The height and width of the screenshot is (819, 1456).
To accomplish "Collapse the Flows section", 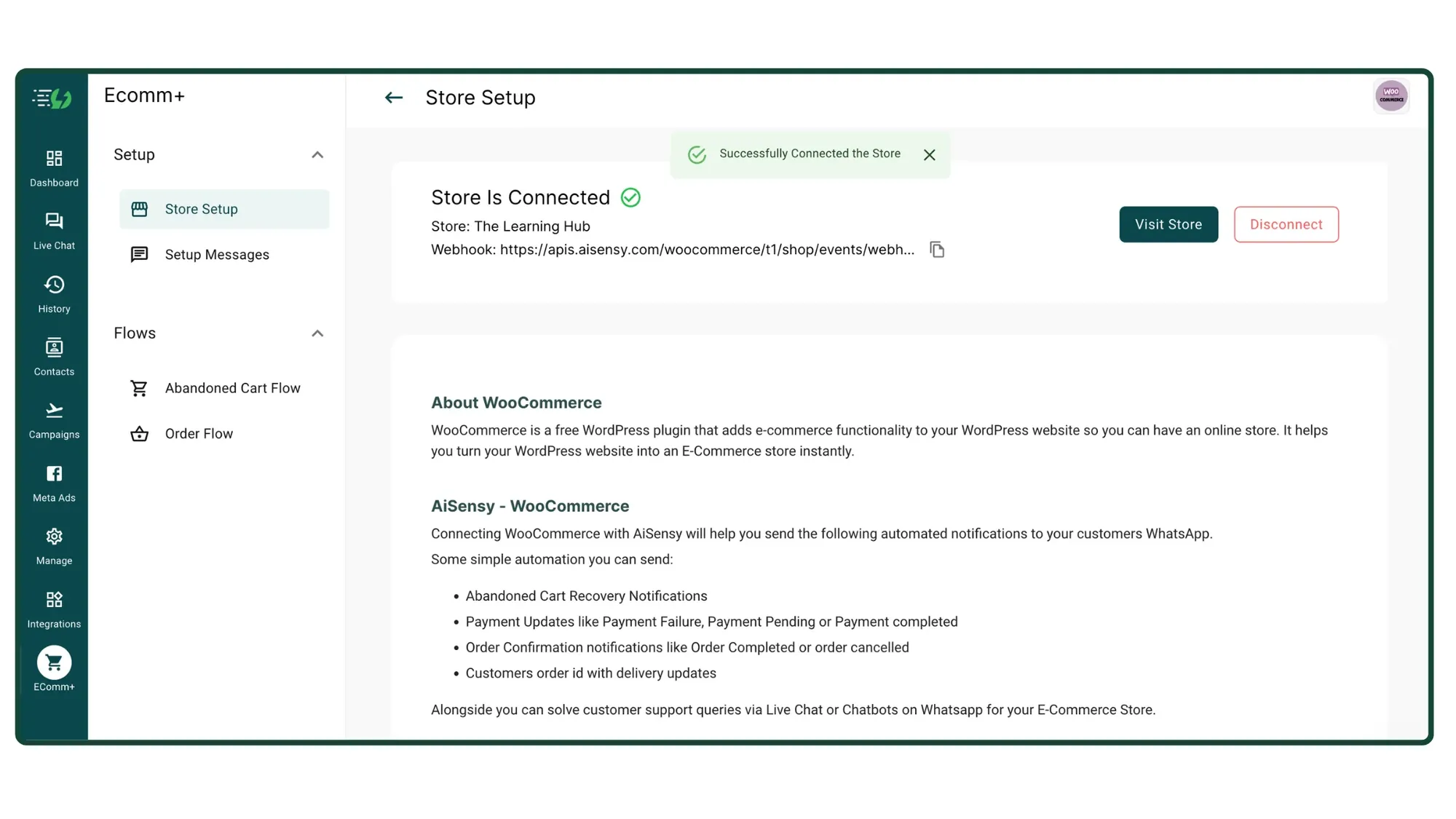I will [x=317, y=333].
